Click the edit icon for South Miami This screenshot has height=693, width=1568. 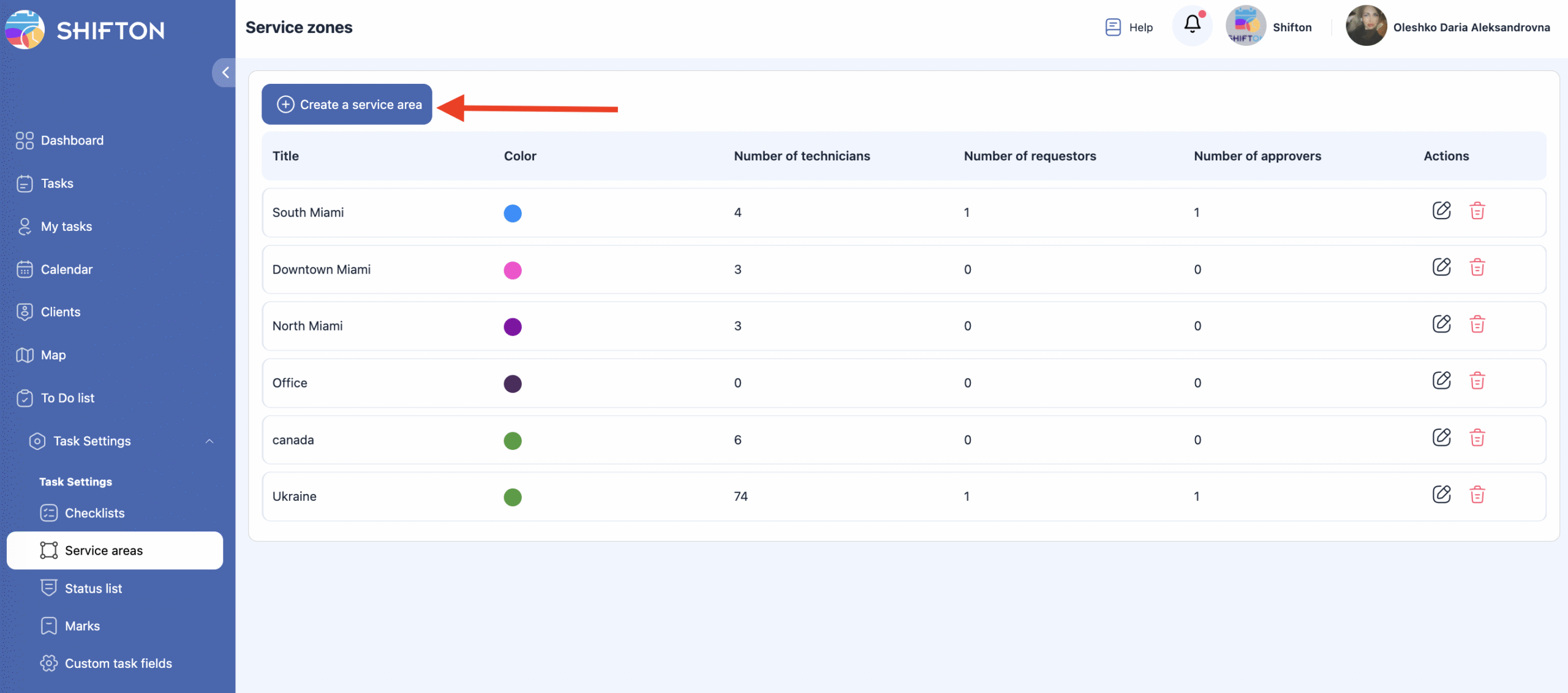click(1441, 211)
